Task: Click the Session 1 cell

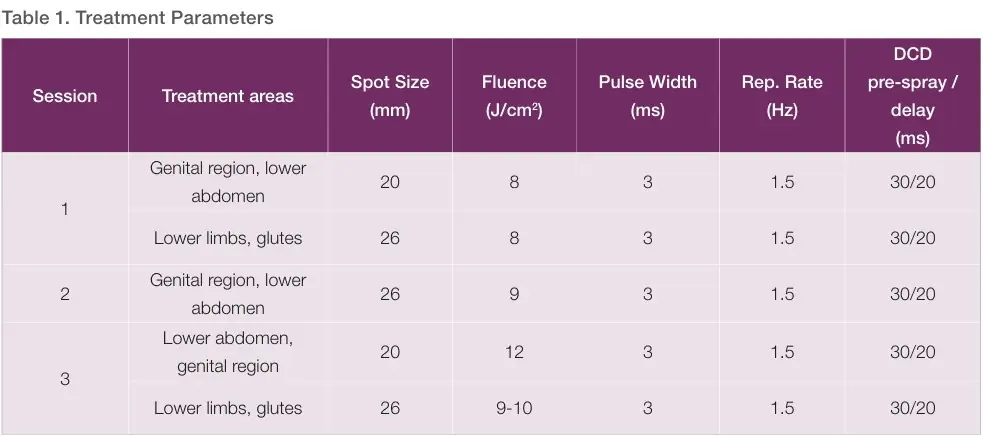Action: 65,210
